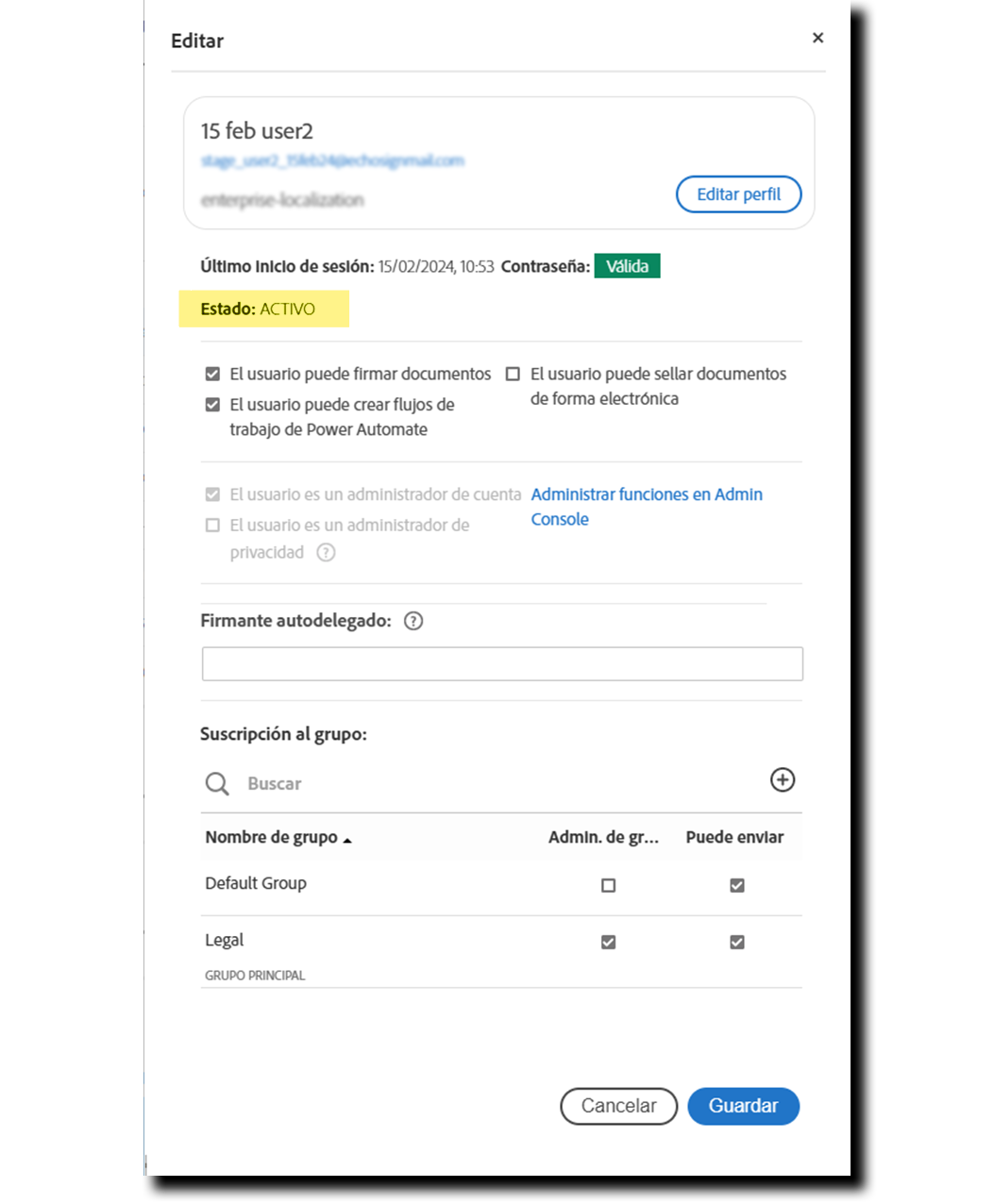Toggle 'administrador de privacidad' checkbox
Screen dimensions: 994x1204
(x=212, y=525)
